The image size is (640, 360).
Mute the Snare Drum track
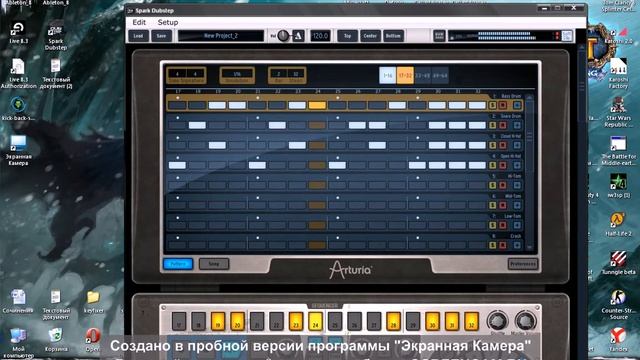pos(503,125)
